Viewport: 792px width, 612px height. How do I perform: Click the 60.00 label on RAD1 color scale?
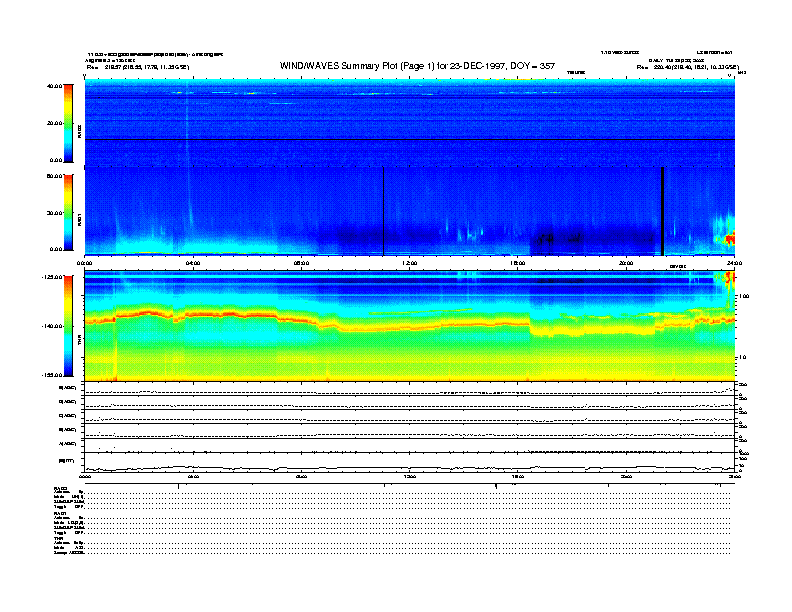tap(54, 176)
